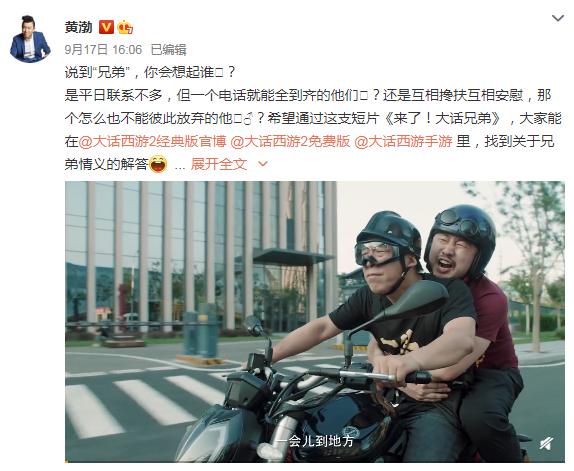Click the arrow next to 展开全文
The height and width of the screenshot is (471, 574).
click(x=263, y=164)
